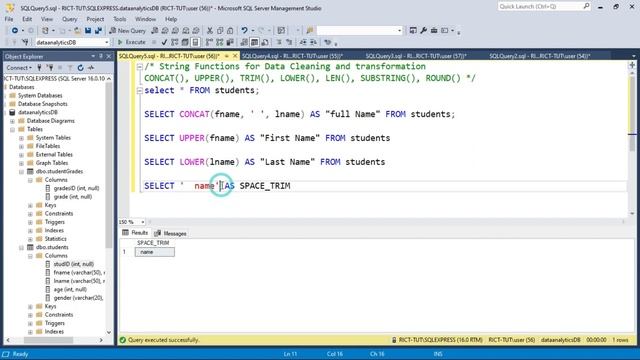
Task: Switch to the SQLQuery3.sql tab
Action: (416, 56)
